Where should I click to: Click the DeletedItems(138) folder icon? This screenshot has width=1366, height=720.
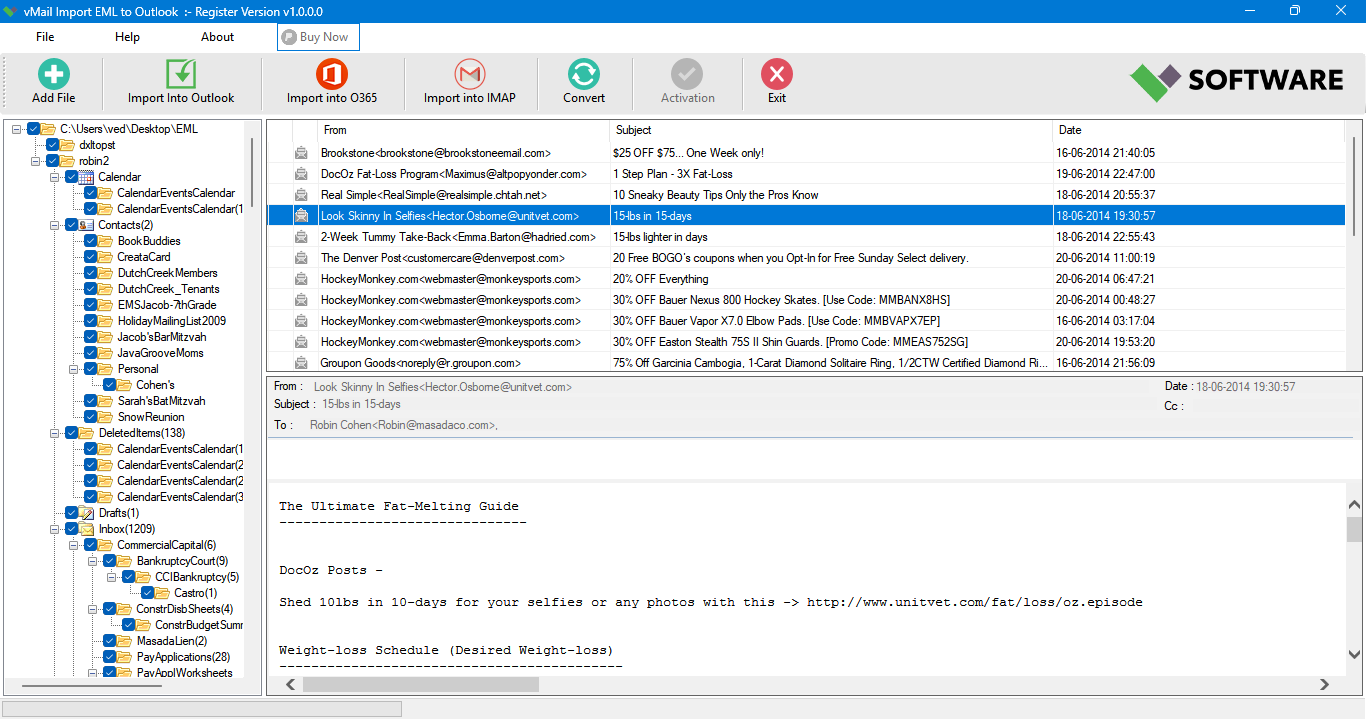(x=86, y=433)
